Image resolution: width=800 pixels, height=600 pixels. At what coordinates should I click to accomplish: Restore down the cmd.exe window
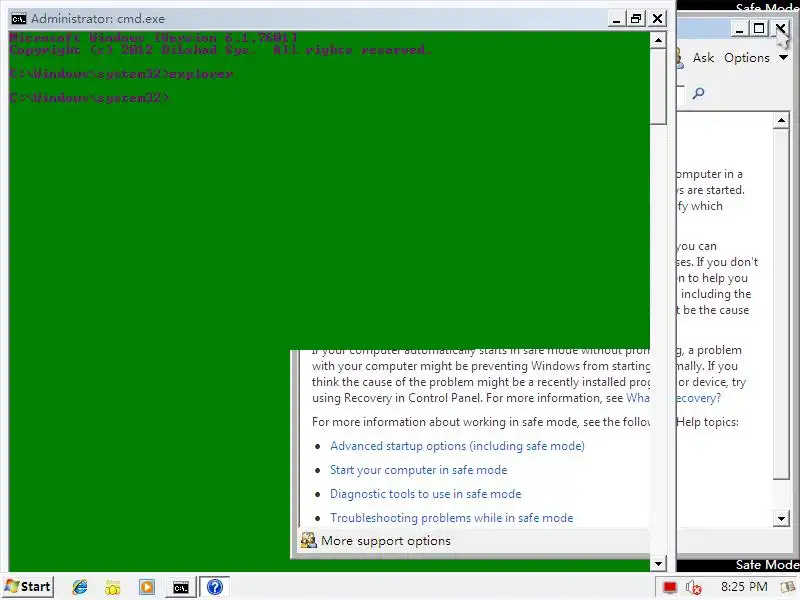tap(636, 19)
